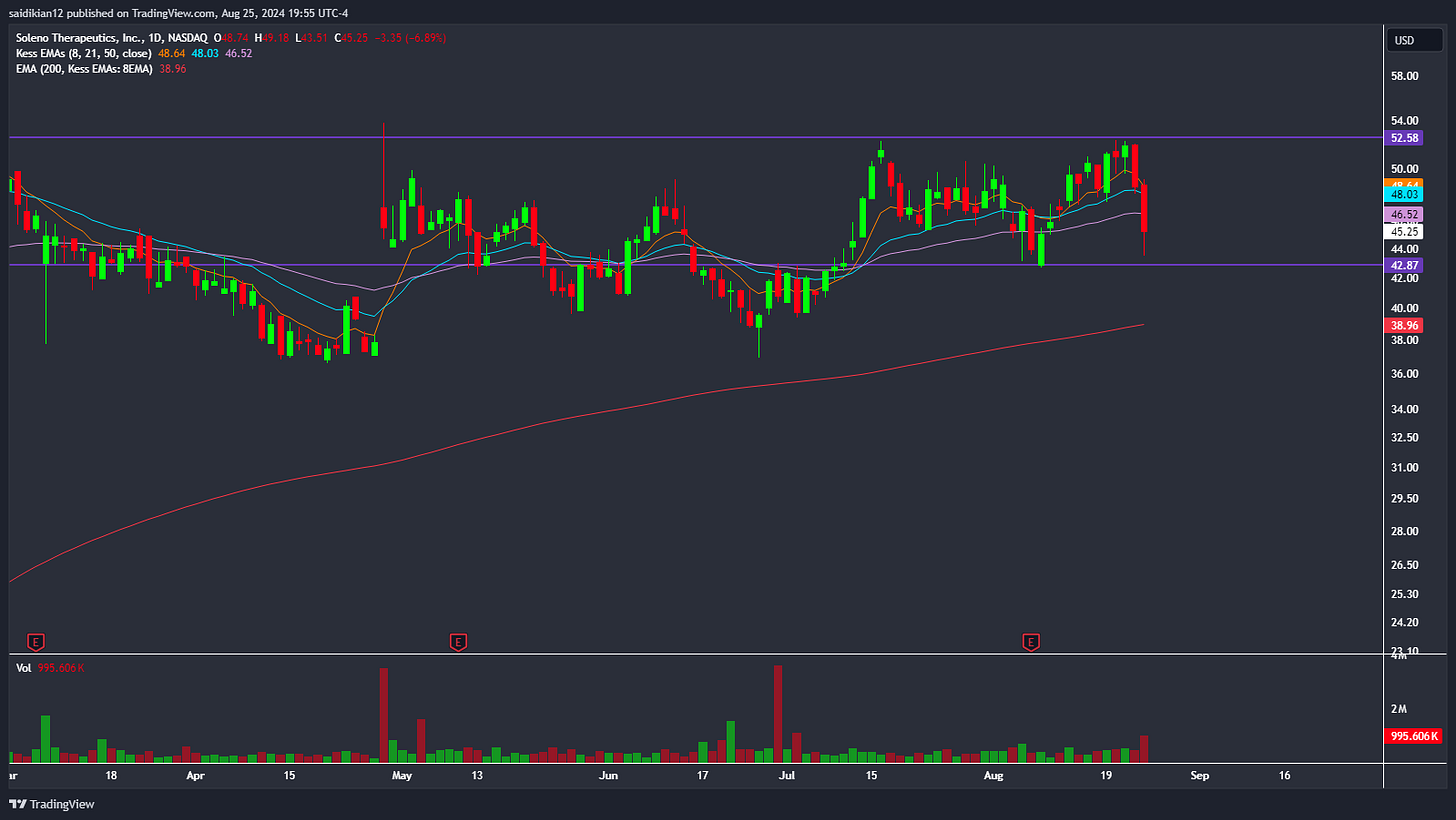Click the earnings marker in early March

(37, 640)
